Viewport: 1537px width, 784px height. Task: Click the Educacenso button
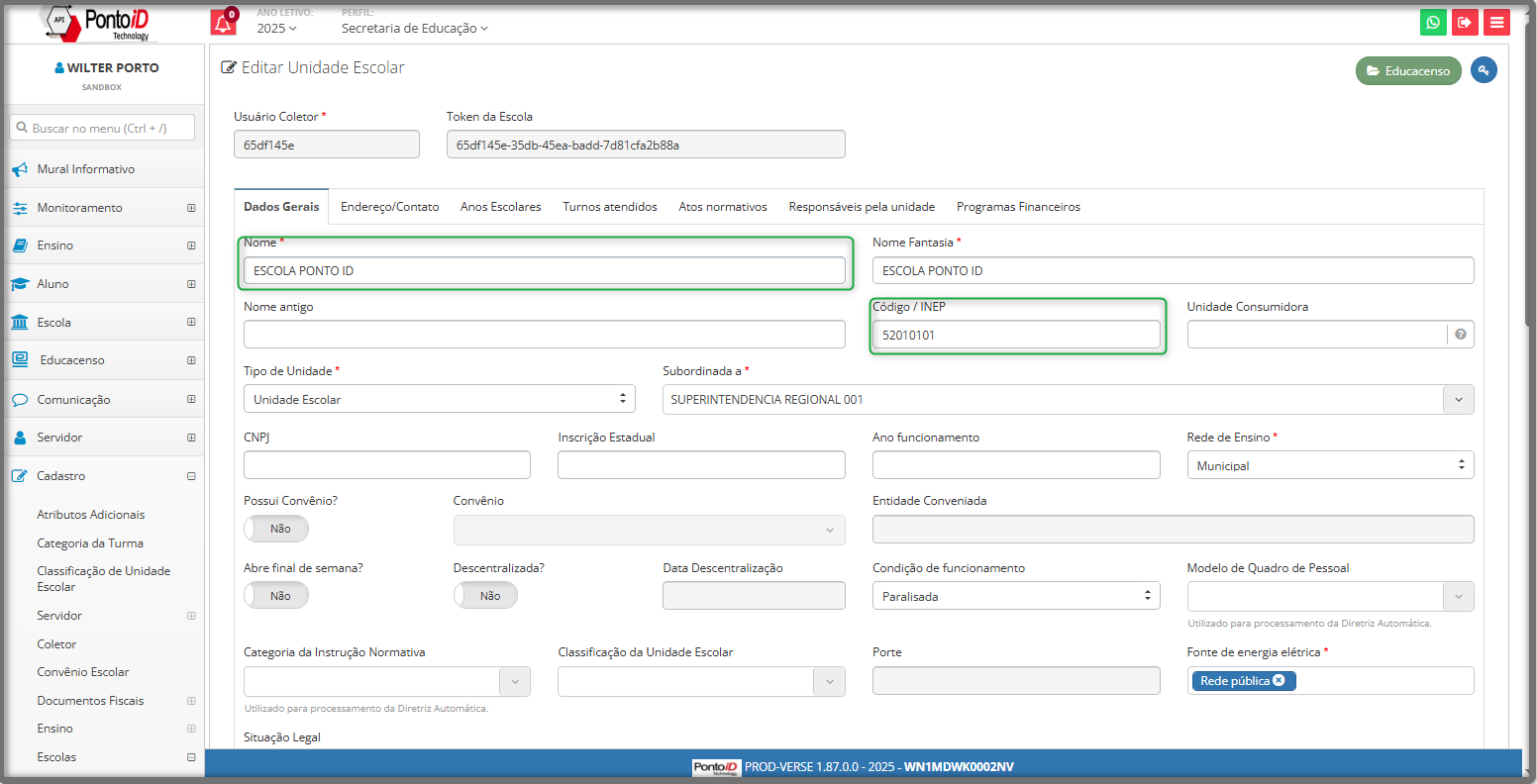(1407, 71)
